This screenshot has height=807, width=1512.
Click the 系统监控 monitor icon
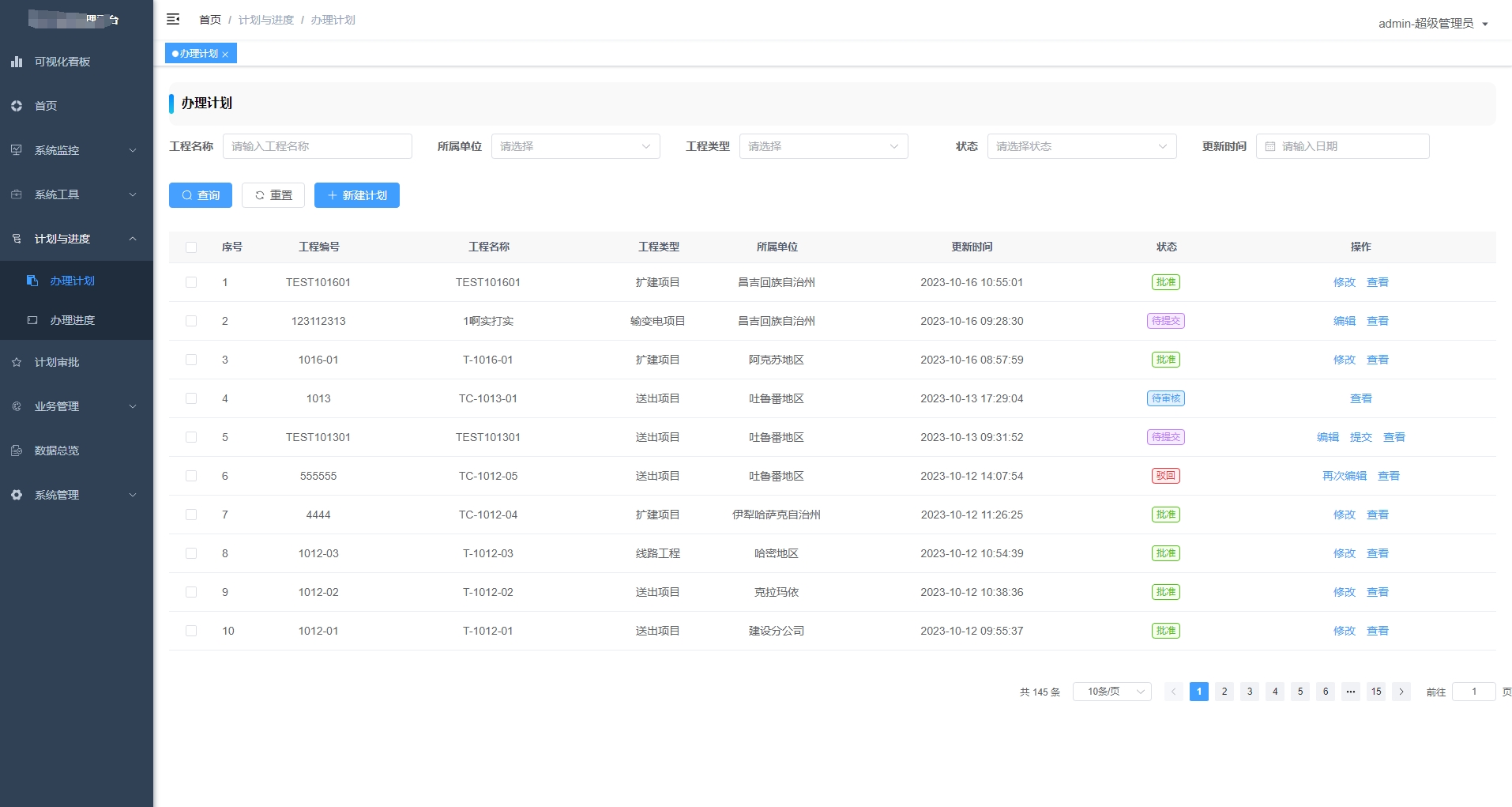click(17, 150)
